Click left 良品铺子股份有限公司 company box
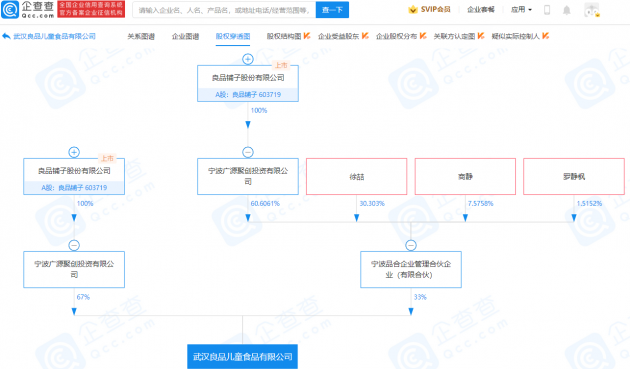Image resolution: width=630 pixels, height=369 pixels. click(x=74, y=176)
